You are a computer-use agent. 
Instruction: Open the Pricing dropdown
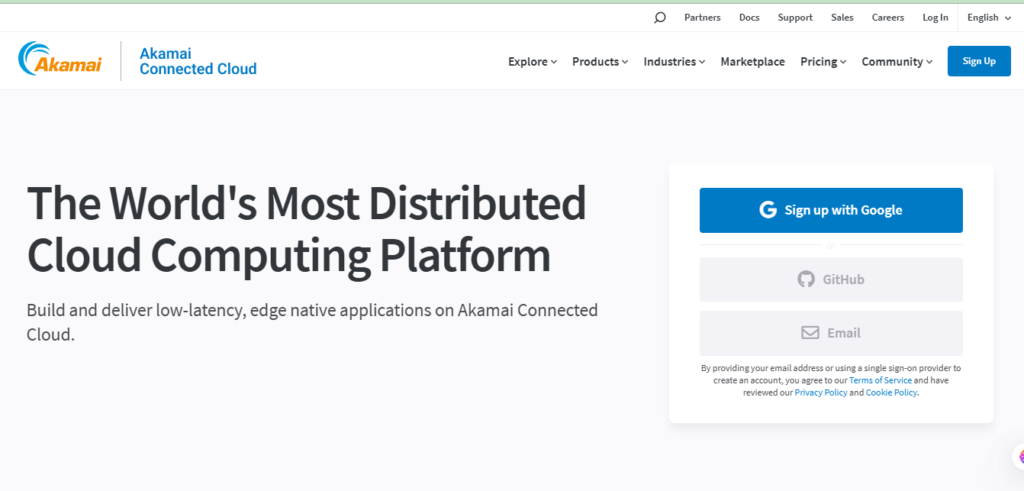point(823,62)
